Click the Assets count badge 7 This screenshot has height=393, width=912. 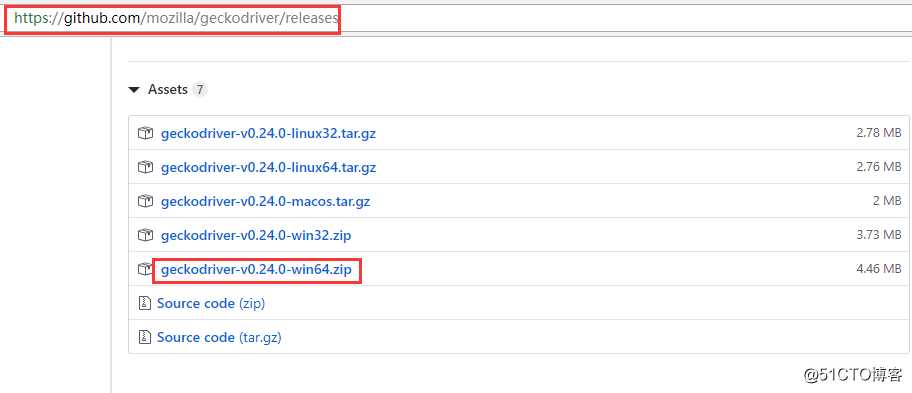200,90
